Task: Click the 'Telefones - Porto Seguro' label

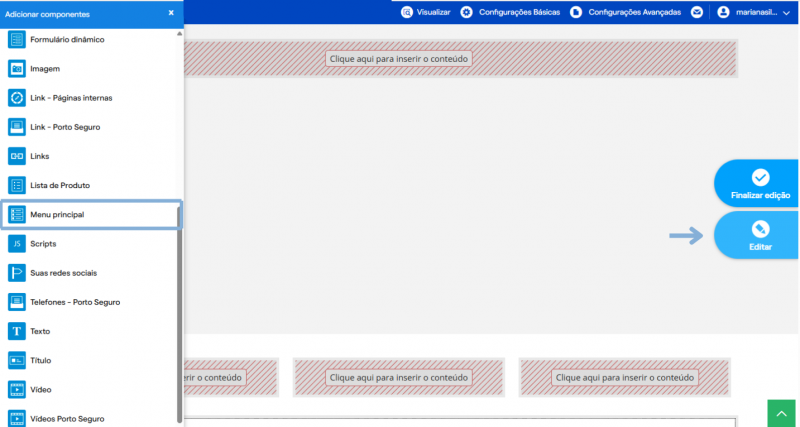Action: click(x=75, y=302)
